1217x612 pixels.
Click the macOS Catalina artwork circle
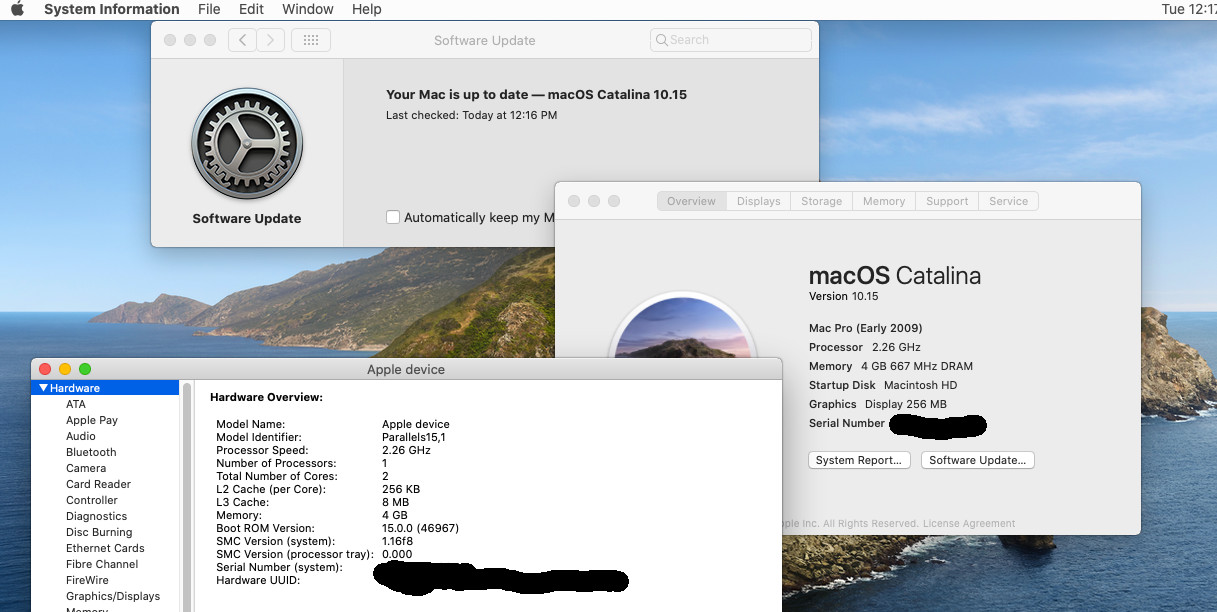pos(682,327)
